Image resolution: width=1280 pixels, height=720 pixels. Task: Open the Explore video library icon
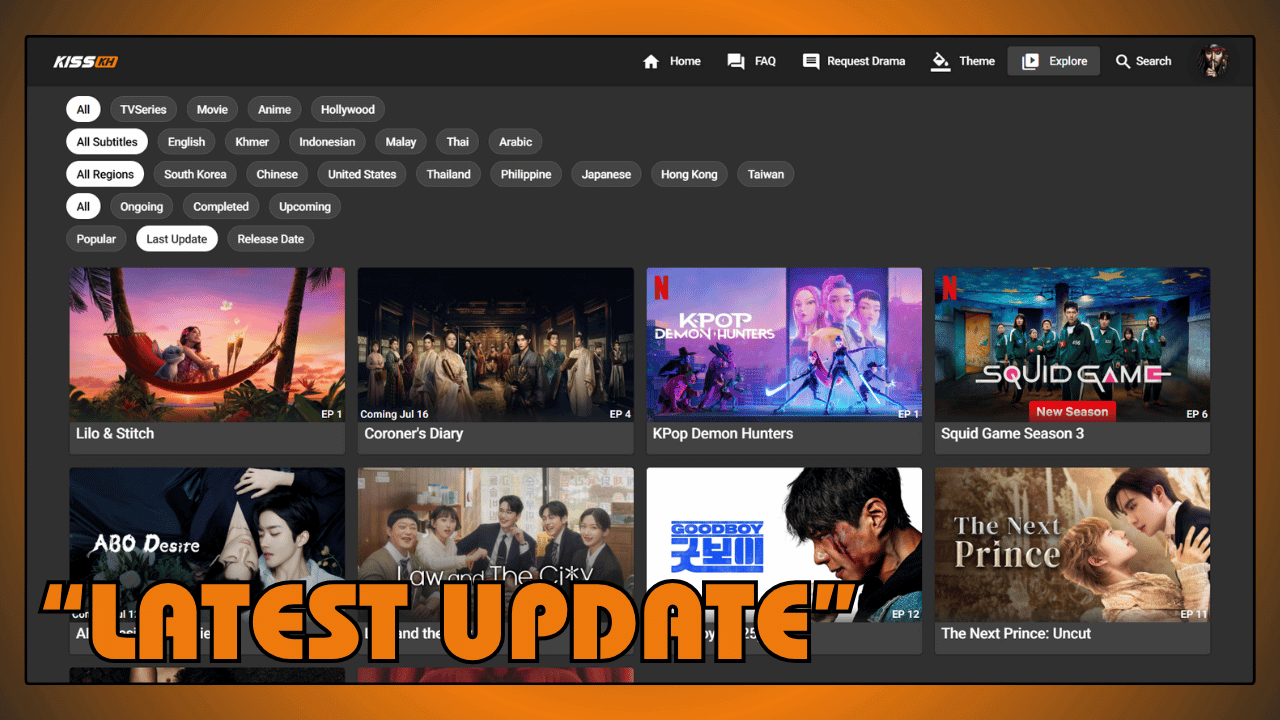pos(1030,62)
